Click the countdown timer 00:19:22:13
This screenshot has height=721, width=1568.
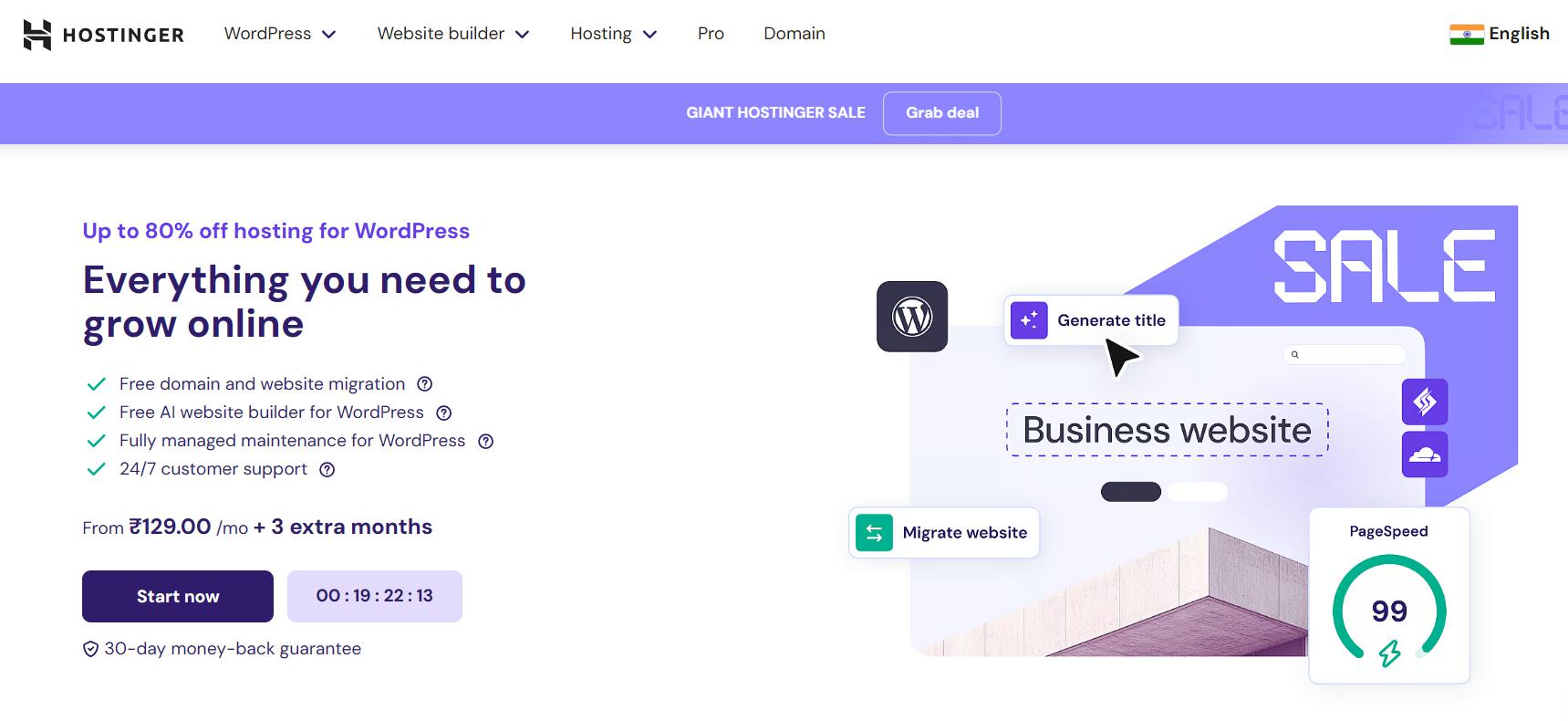click(x=375, y=596)
